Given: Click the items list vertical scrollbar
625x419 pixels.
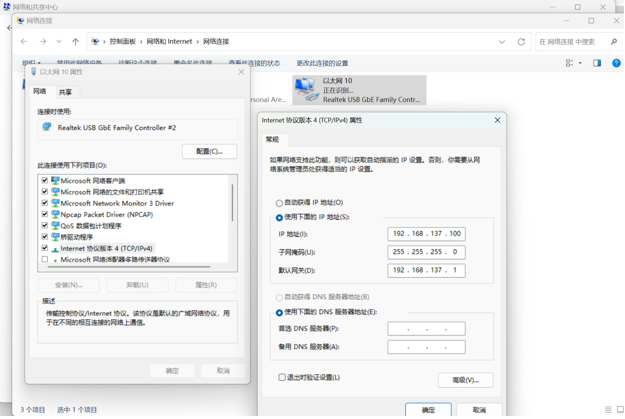Looking at the screenshot, I should point(232,203).
